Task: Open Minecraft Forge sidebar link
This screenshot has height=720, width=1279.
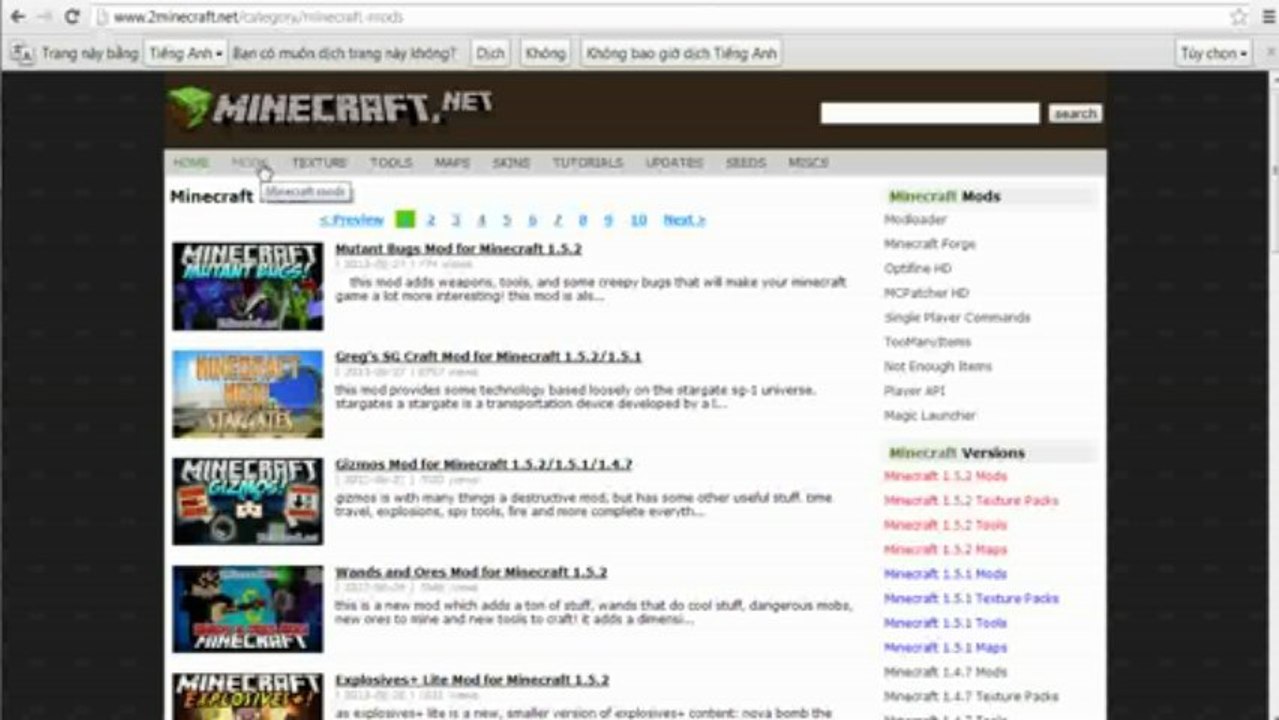Action: click(x=930, y=244)
